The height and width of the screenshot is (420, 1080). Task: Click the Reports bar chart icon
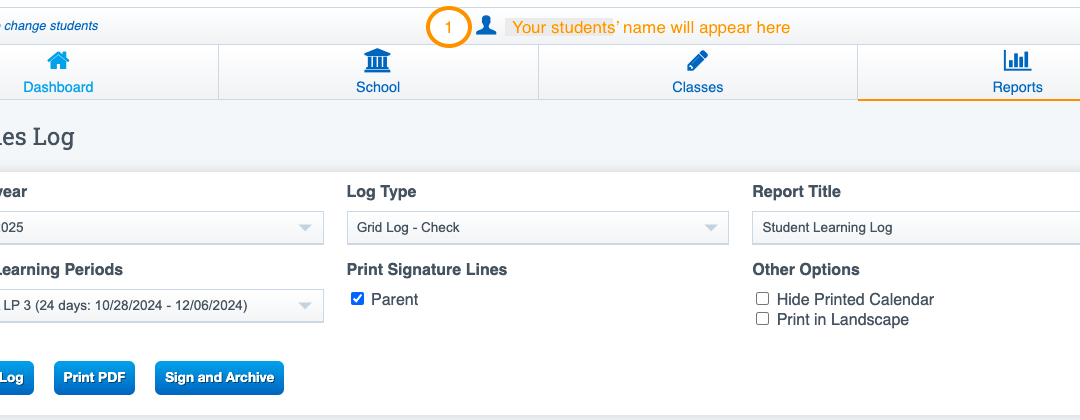[x=1017, y=61]
